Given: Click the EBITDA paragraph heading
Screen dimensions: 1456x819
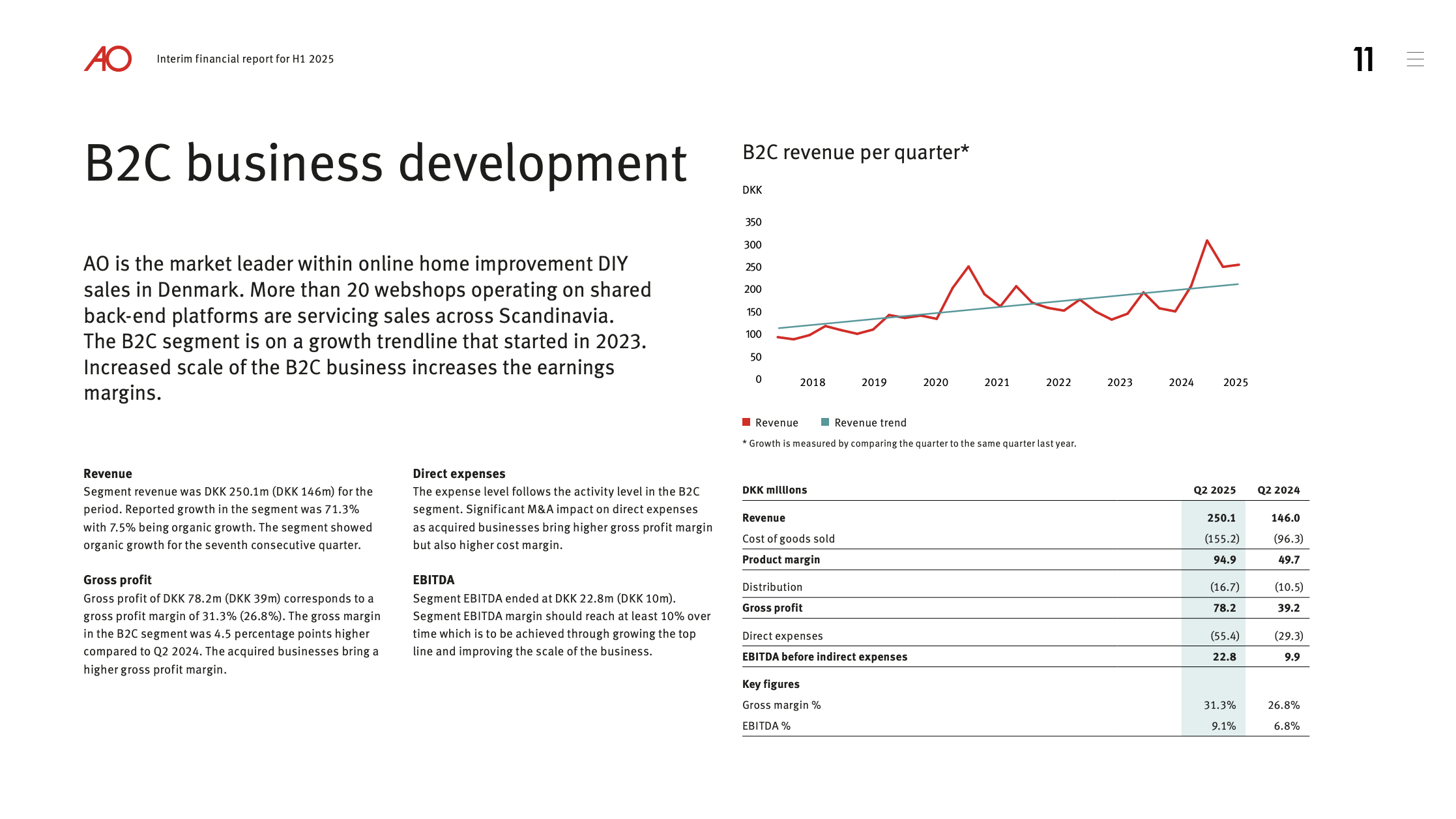Looking at the screenshot, I should [x=433, y=580].
